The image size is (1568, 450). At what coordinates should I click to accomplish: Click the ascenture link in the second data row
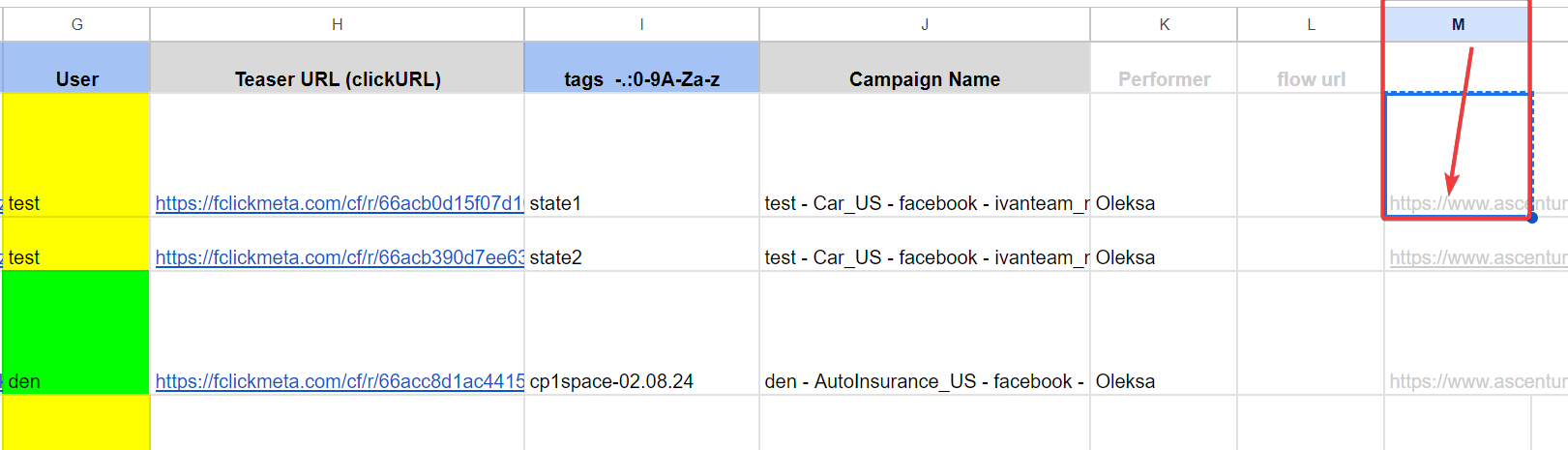[1478, 257]
